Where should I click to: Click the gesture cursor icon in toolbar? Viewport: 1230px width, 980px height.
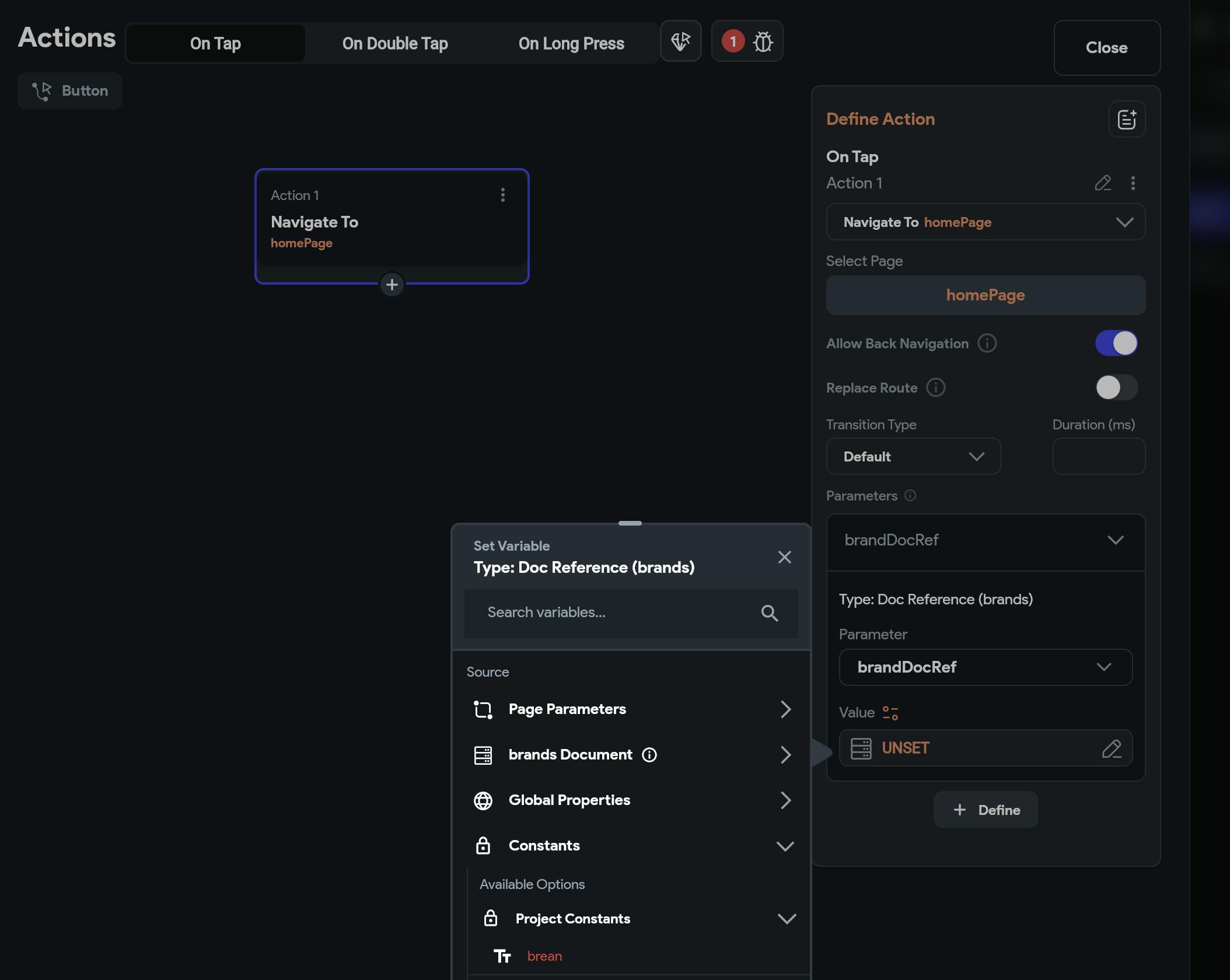[x=680, y=41]
